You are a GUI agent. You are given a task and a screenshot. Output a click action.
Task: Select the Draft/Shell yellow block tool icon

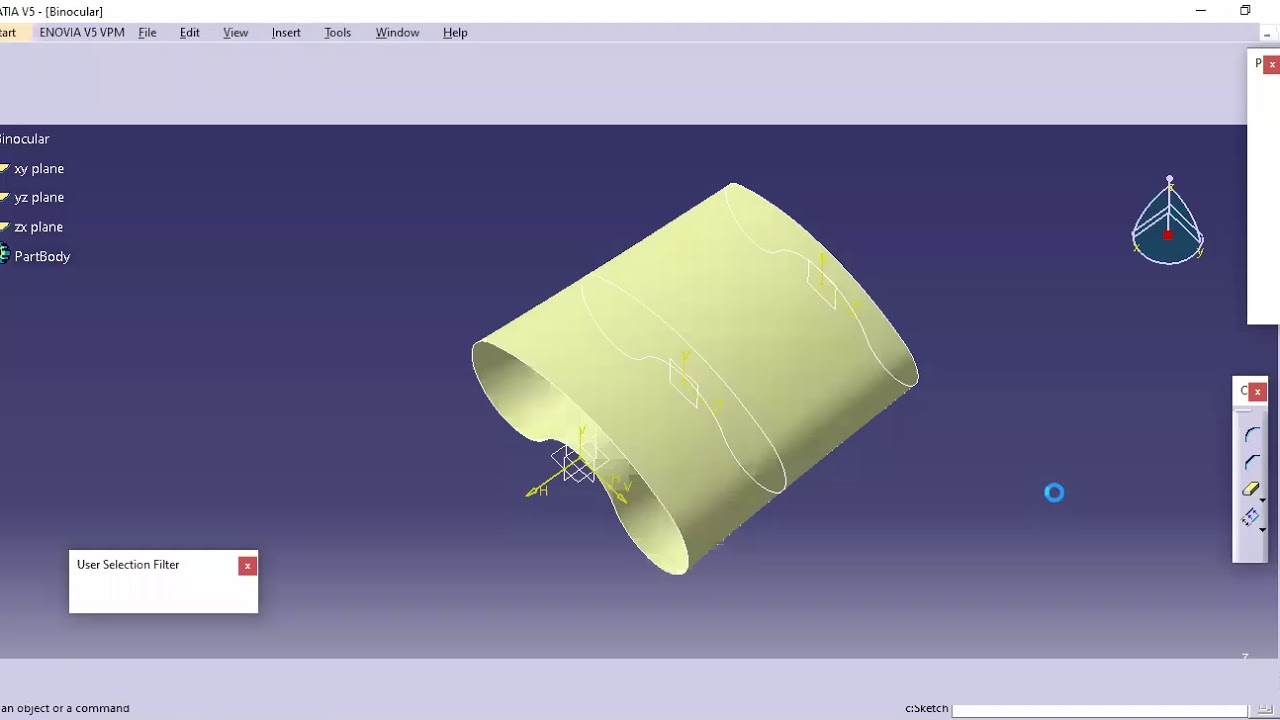(1250, 489)
